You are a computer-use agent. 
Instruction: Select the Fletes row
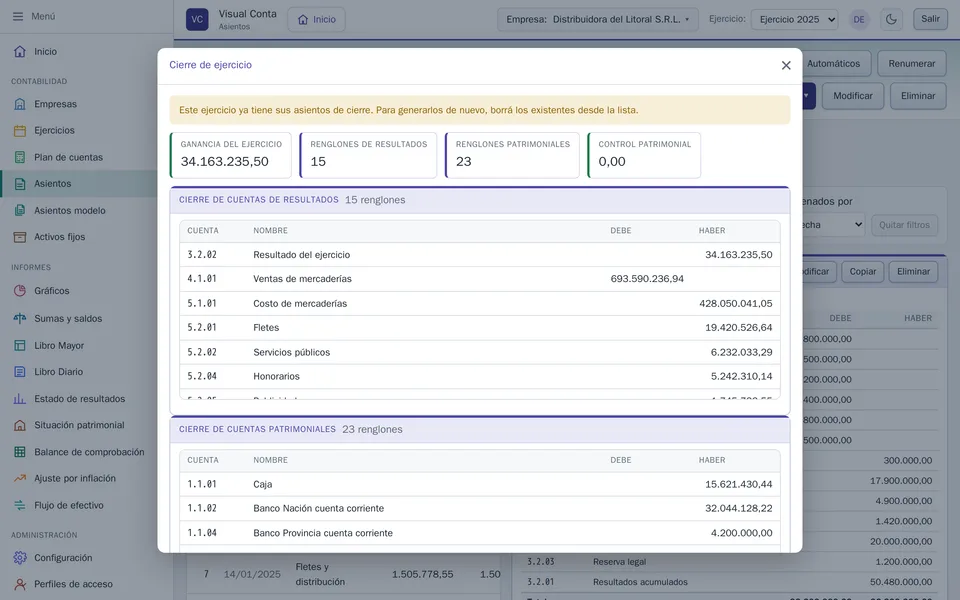[479, 328]
